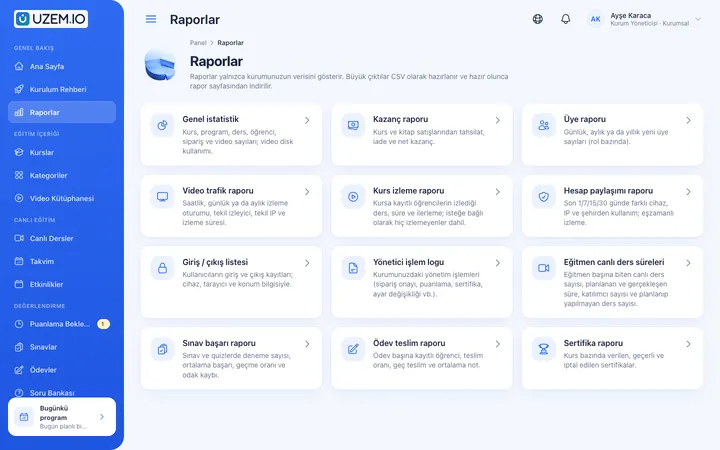Click the Etkinlikler calendar icon
720x450 pixels.
coord(19,284)
